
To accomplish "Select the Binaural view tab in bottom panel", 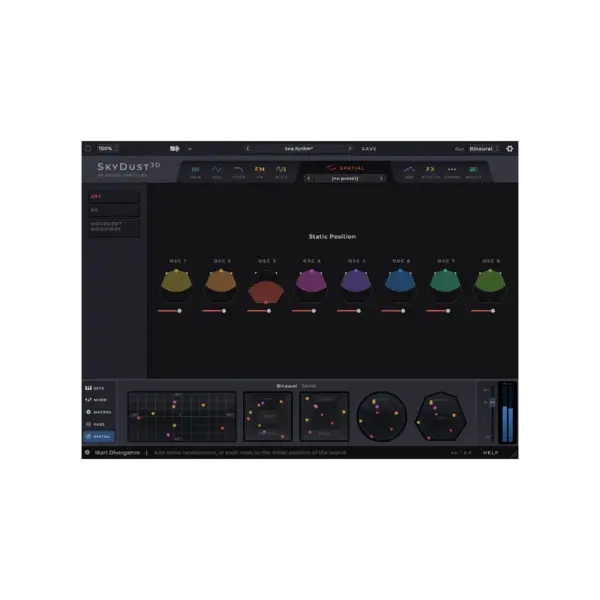I will [x=287, y=386].
